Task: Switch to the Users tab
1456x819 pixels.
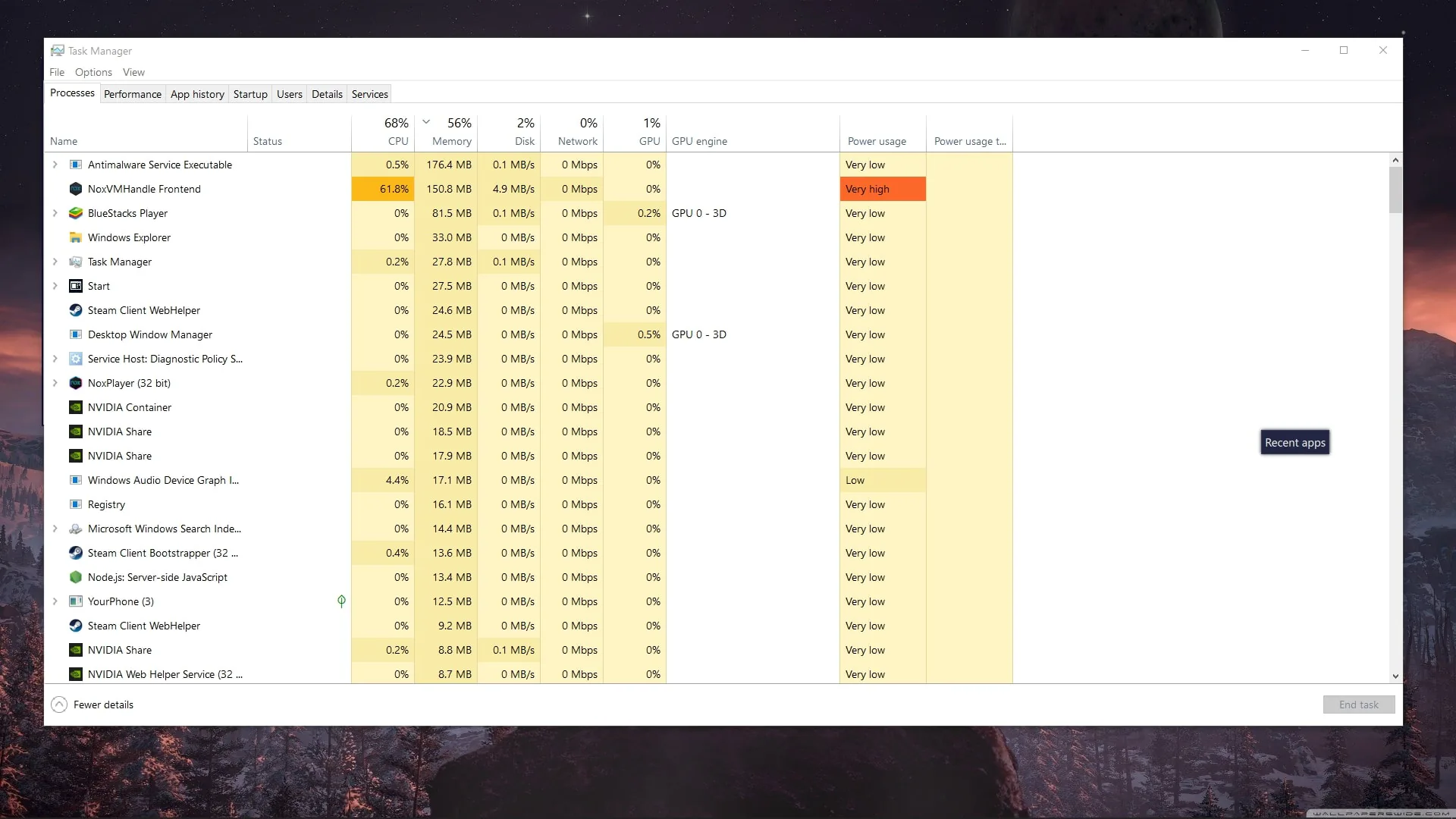Action: 290,94
